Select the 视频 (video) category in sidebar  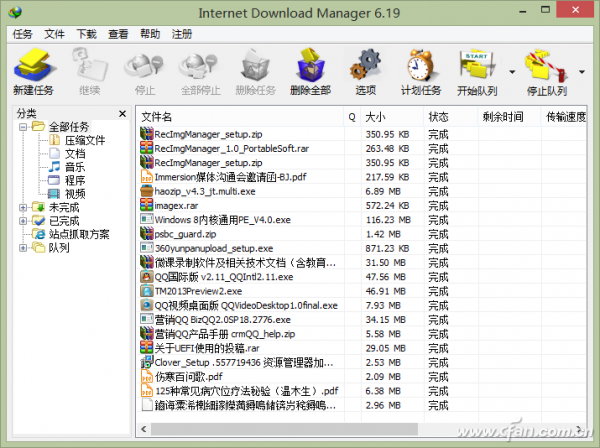click(74, 193)
